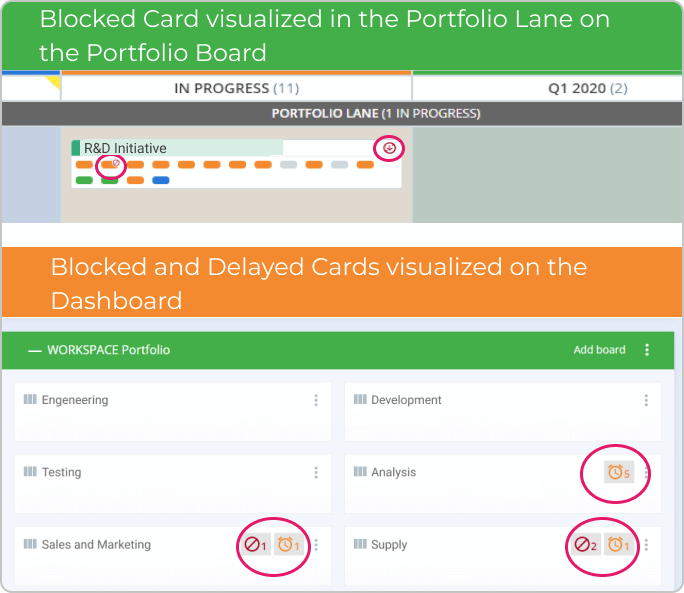Click the Add board link
This screenshot has height=593, width=684.
click(x=599, y=350)
